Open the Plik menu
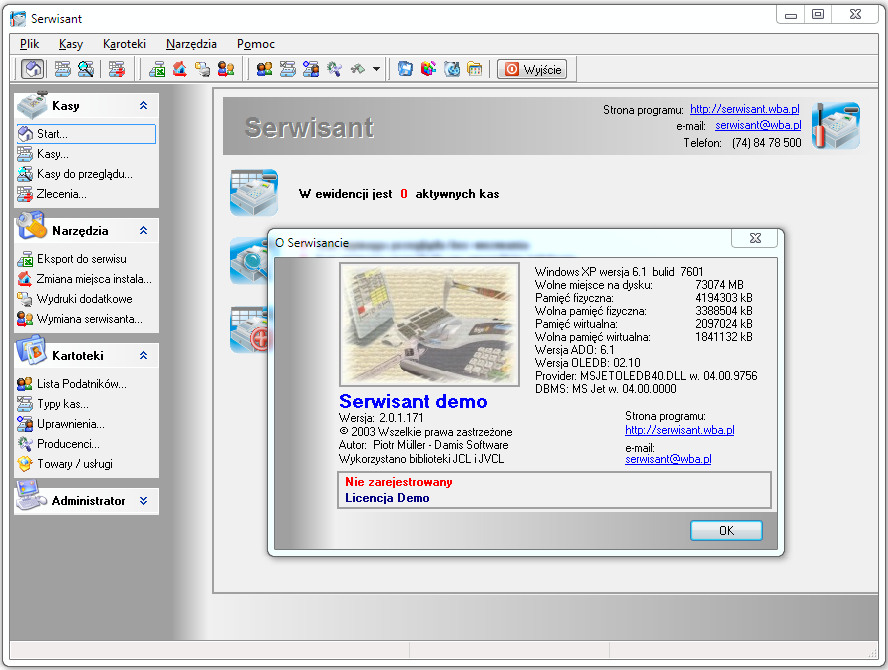 (x=29, y=44)
